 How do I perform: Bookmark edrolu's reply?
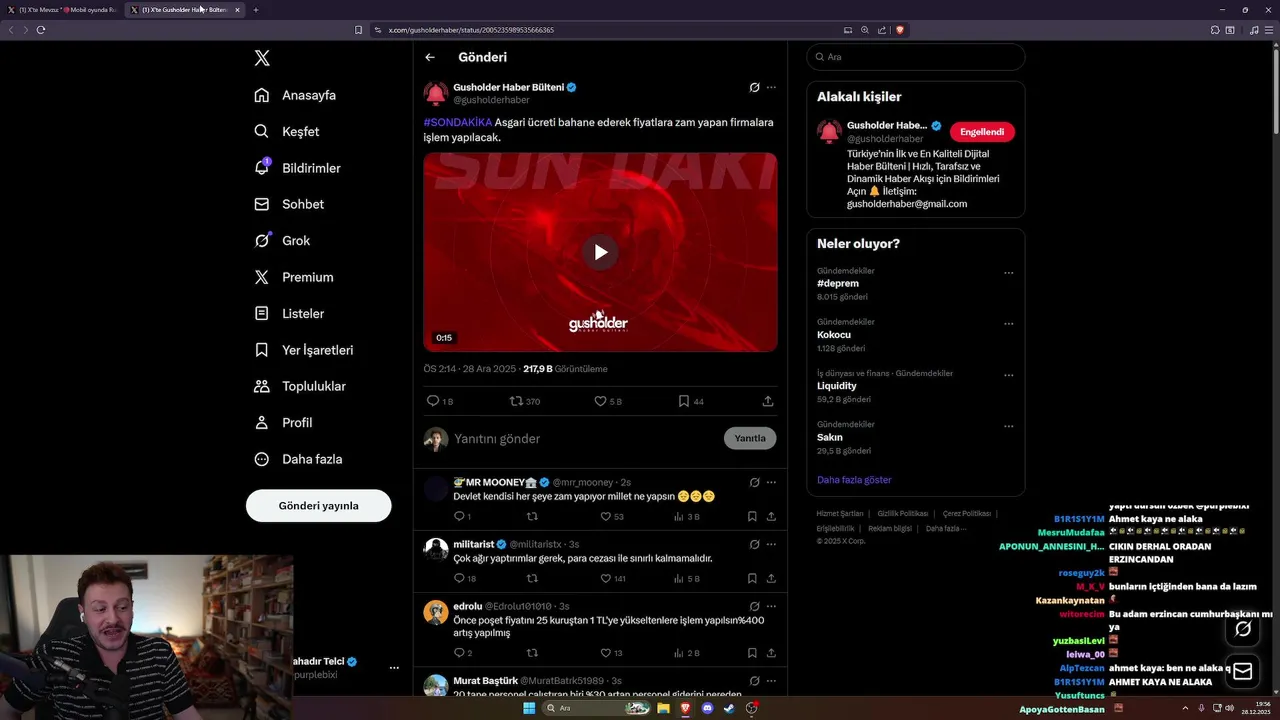752,653
